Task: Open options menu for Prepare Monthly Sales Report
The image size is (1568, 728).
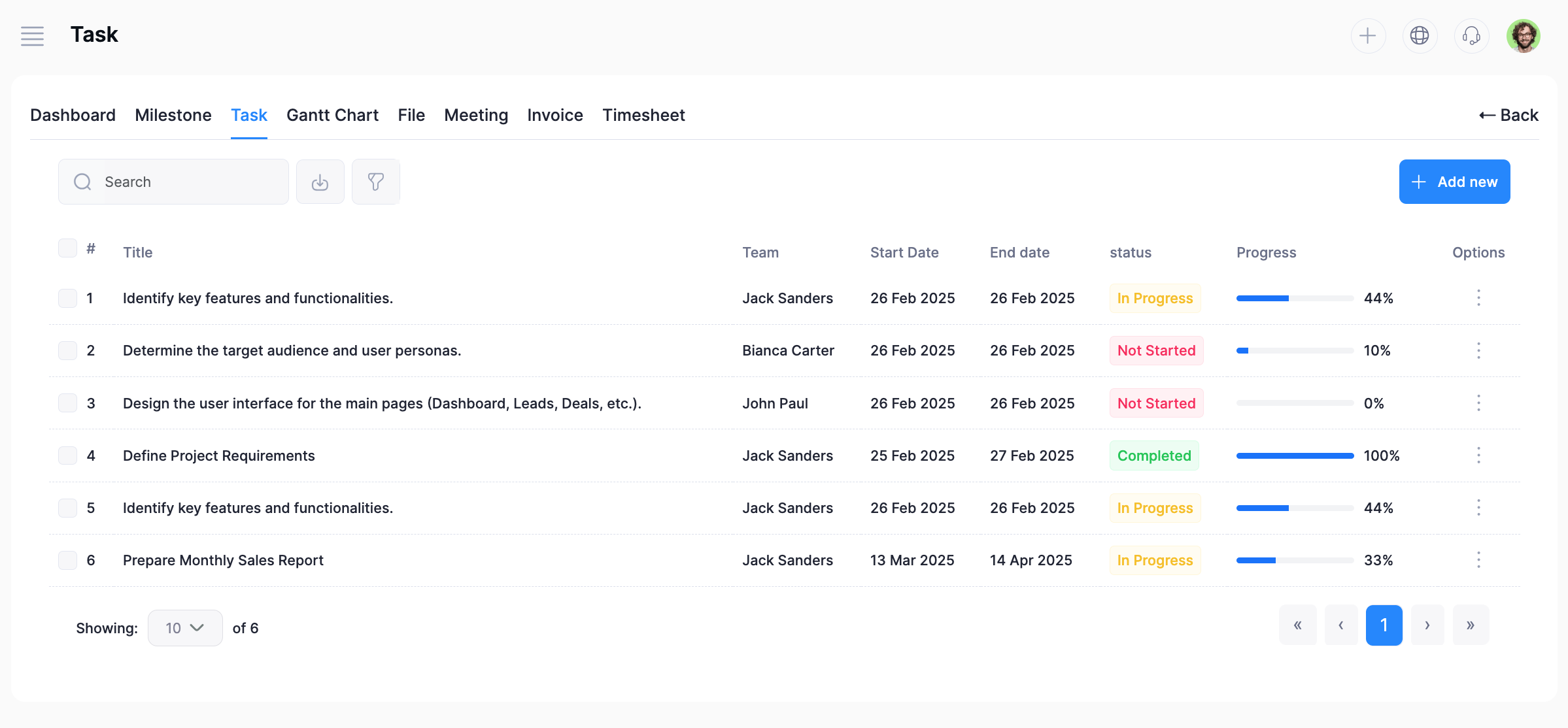Action: click(x=1478, y=560)
